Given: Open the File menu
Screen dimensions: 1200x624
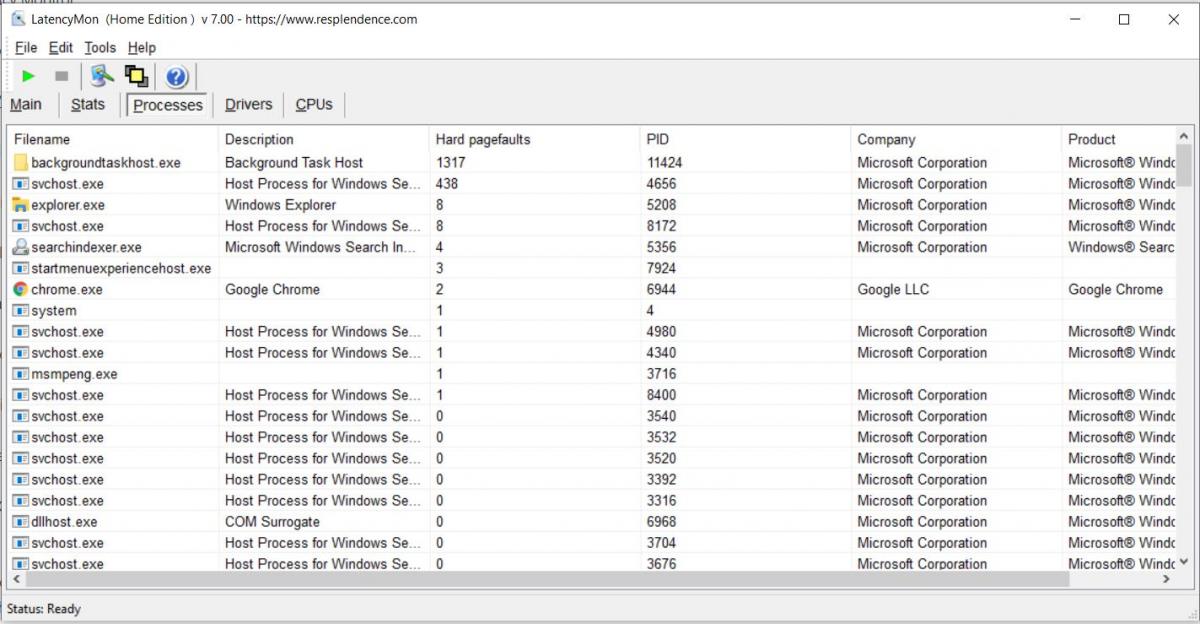Looking at the screenshot, I should (26, 47).
